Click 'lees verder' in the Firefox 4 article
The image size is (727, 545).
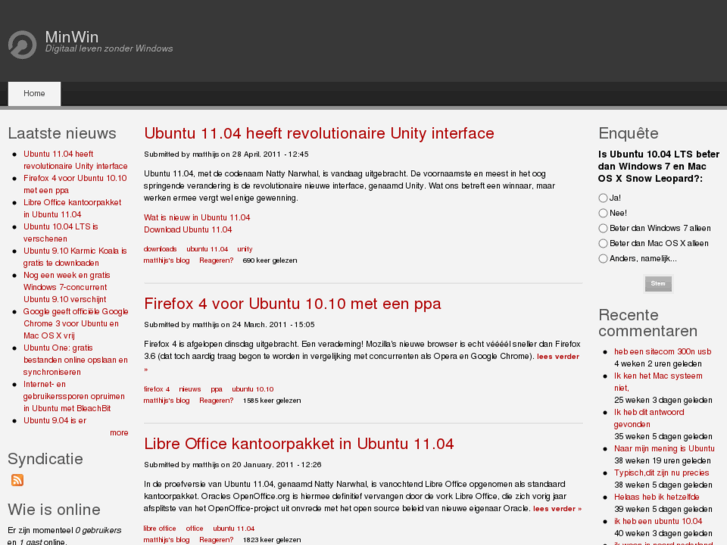coord(558,357)
